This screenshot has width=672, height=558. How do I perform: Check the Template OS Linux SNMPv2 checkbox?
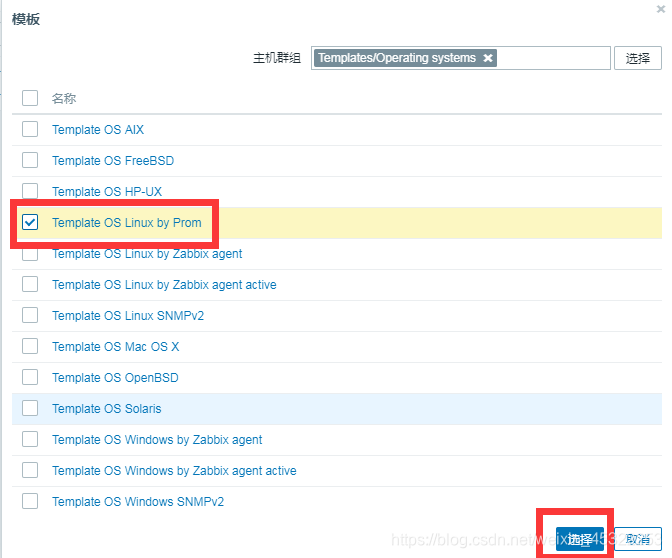(x=30, y=315)
